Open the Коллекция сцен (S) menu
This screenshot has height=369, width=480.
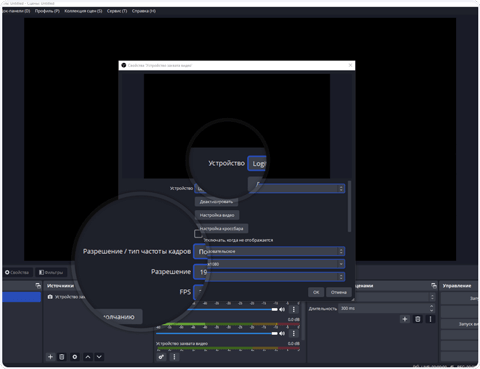click(x=83, y=11)
